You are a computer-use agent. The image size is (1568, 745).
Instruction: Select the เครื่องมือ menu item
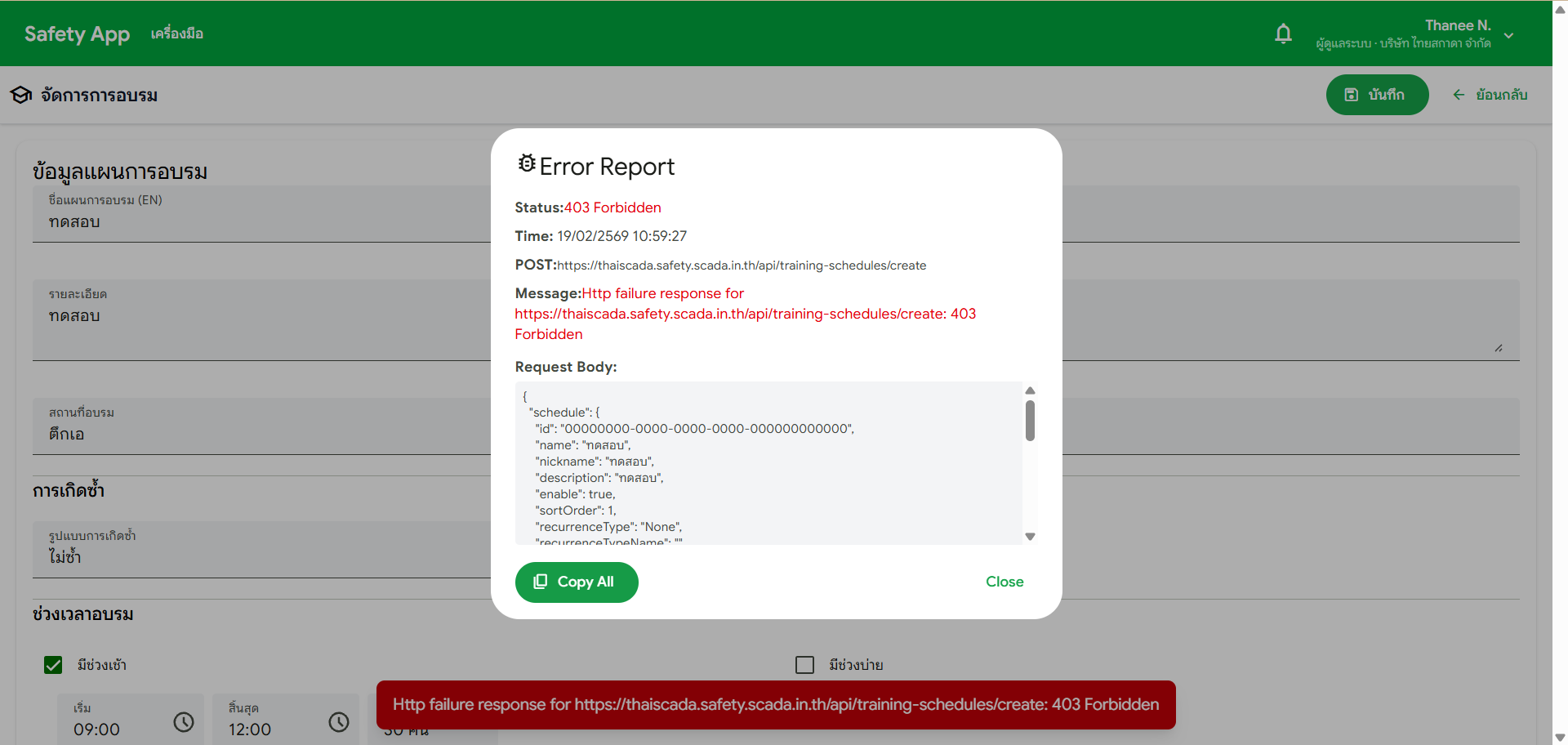click(176, 33)
